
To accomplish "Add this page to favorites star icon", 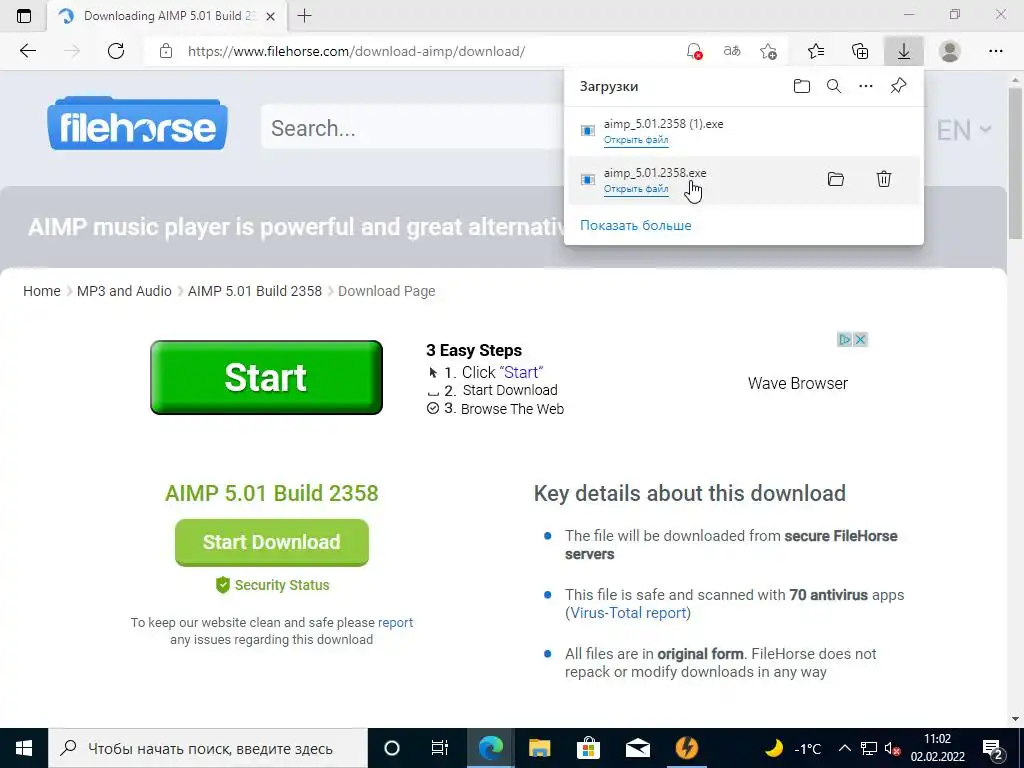I will tap(769, 51).
